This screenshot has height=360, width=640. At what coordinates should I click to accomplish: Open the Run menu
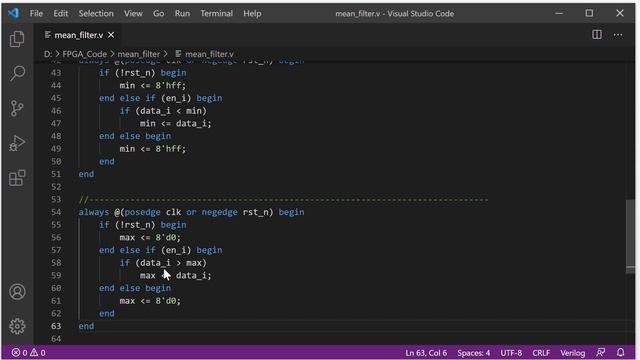click(x=182, y=13)
